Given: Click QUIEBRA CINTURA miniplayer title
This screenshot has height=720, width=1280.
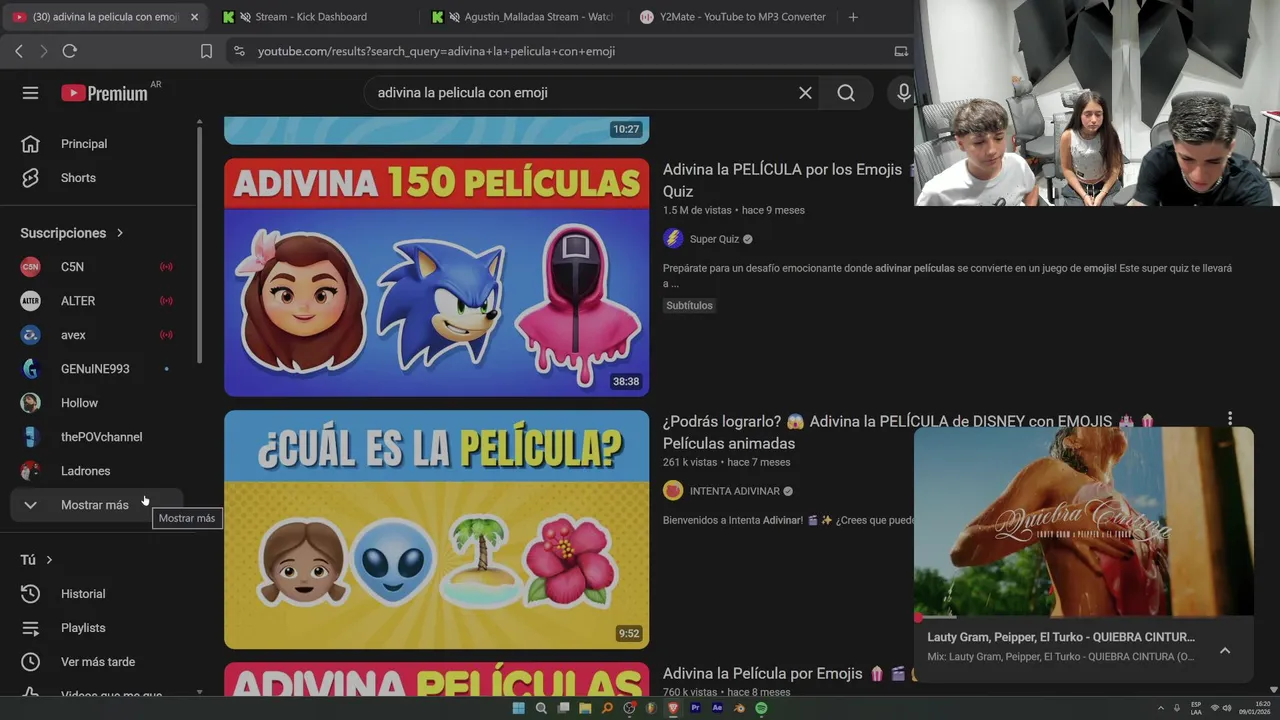Looking at the screenshot, I should pyautogui.click(x=1061, y=637).
